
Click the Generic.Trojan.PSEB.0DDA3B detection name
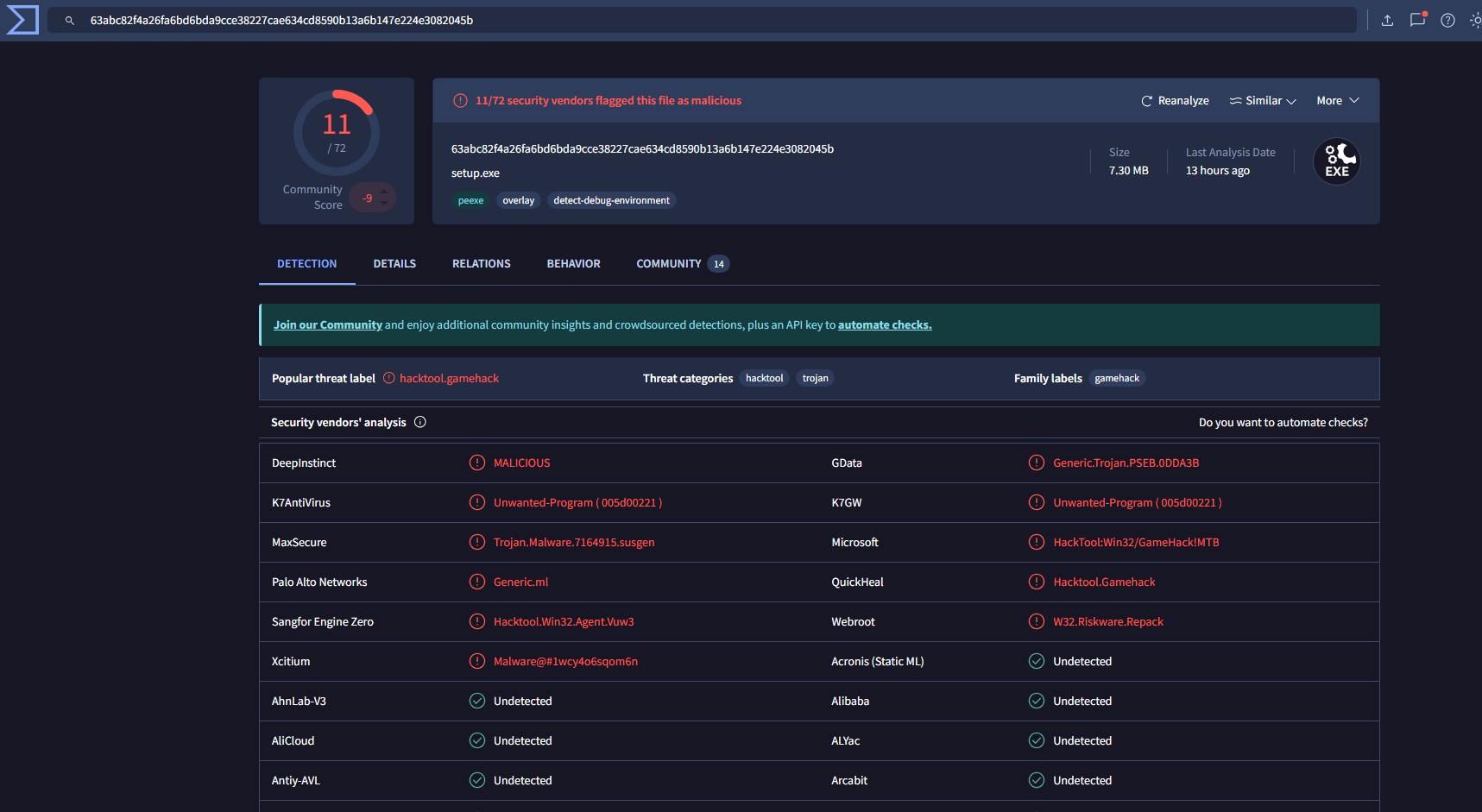point(1126,463)
